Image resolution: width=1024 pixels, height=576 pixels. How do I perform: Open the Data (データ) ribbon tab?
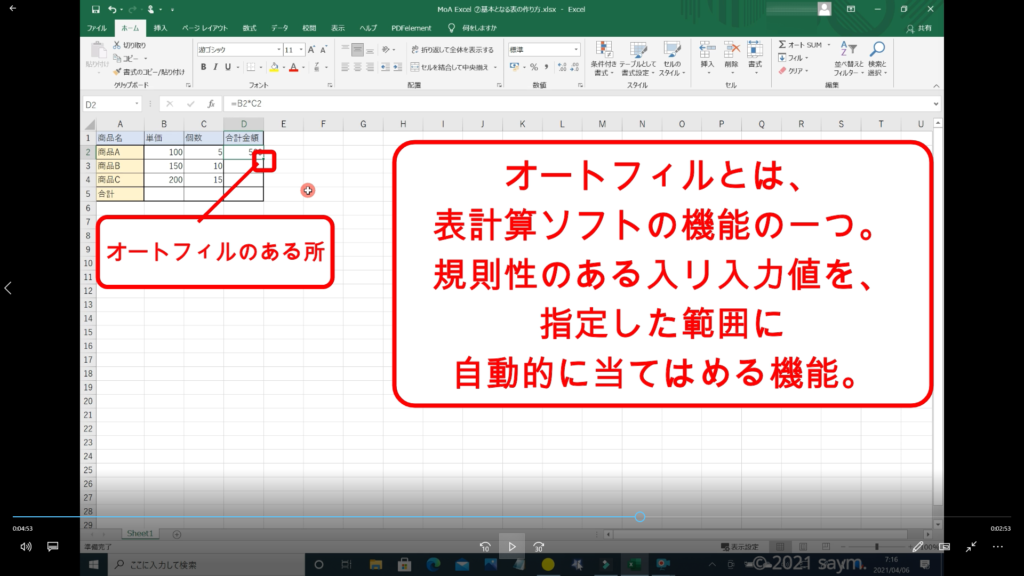[x=279, y=28]
